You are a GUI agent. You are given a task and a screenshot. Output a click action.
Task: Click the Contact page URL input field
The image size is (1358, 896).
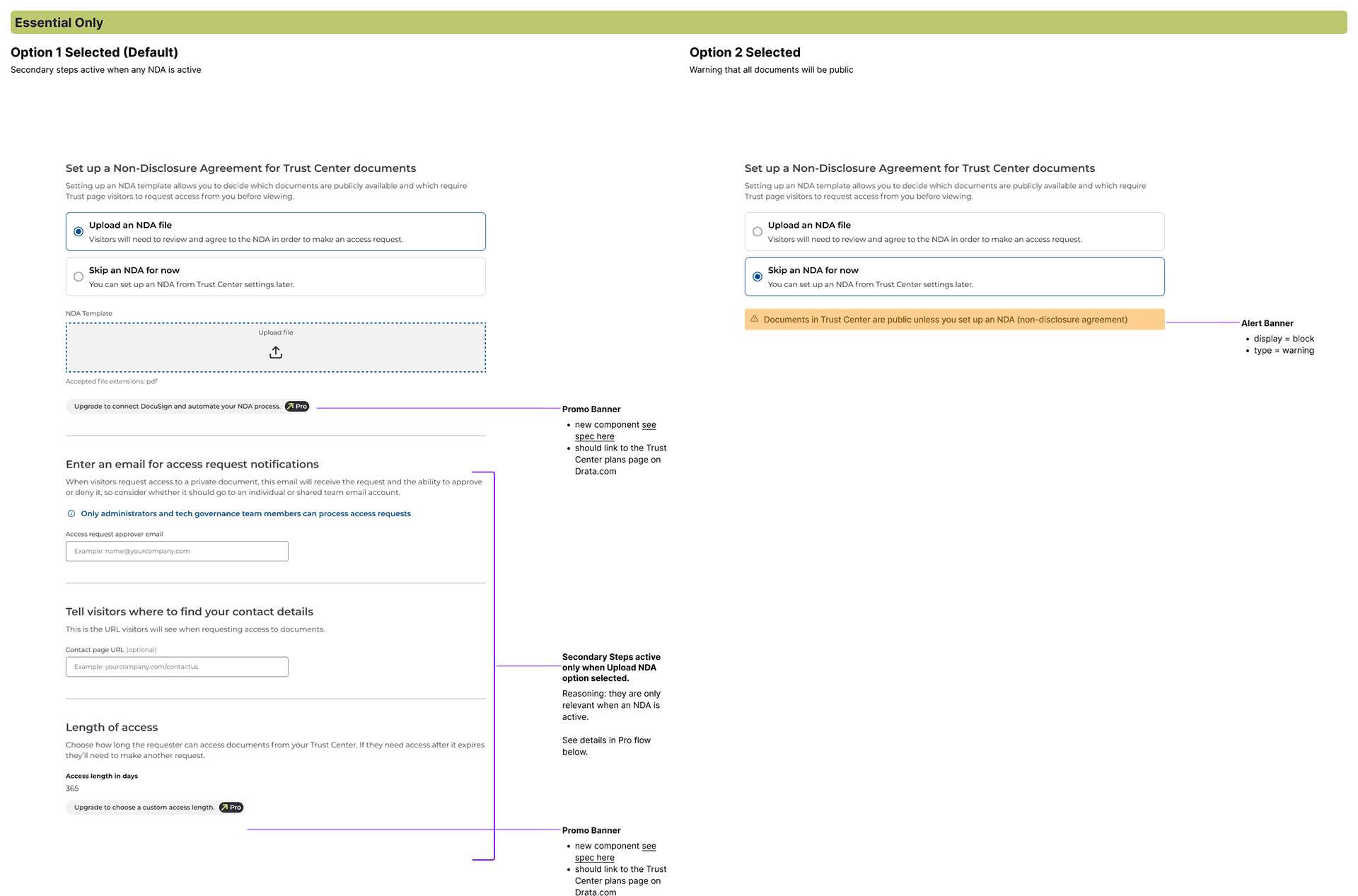coord(177,667)
